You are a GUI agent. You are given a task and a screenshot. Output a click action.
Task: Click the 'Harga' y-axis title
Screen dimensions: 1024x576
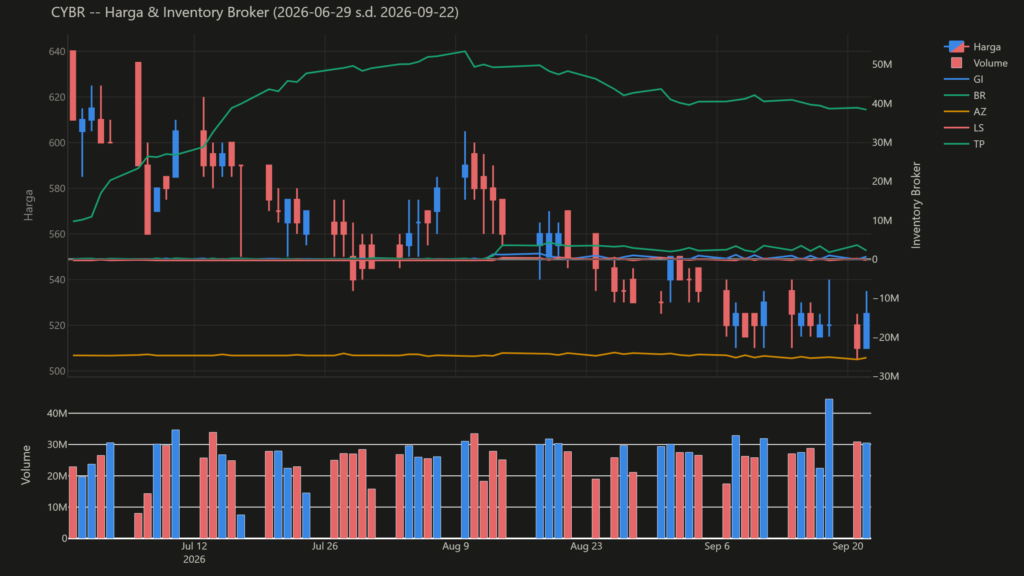29,205
